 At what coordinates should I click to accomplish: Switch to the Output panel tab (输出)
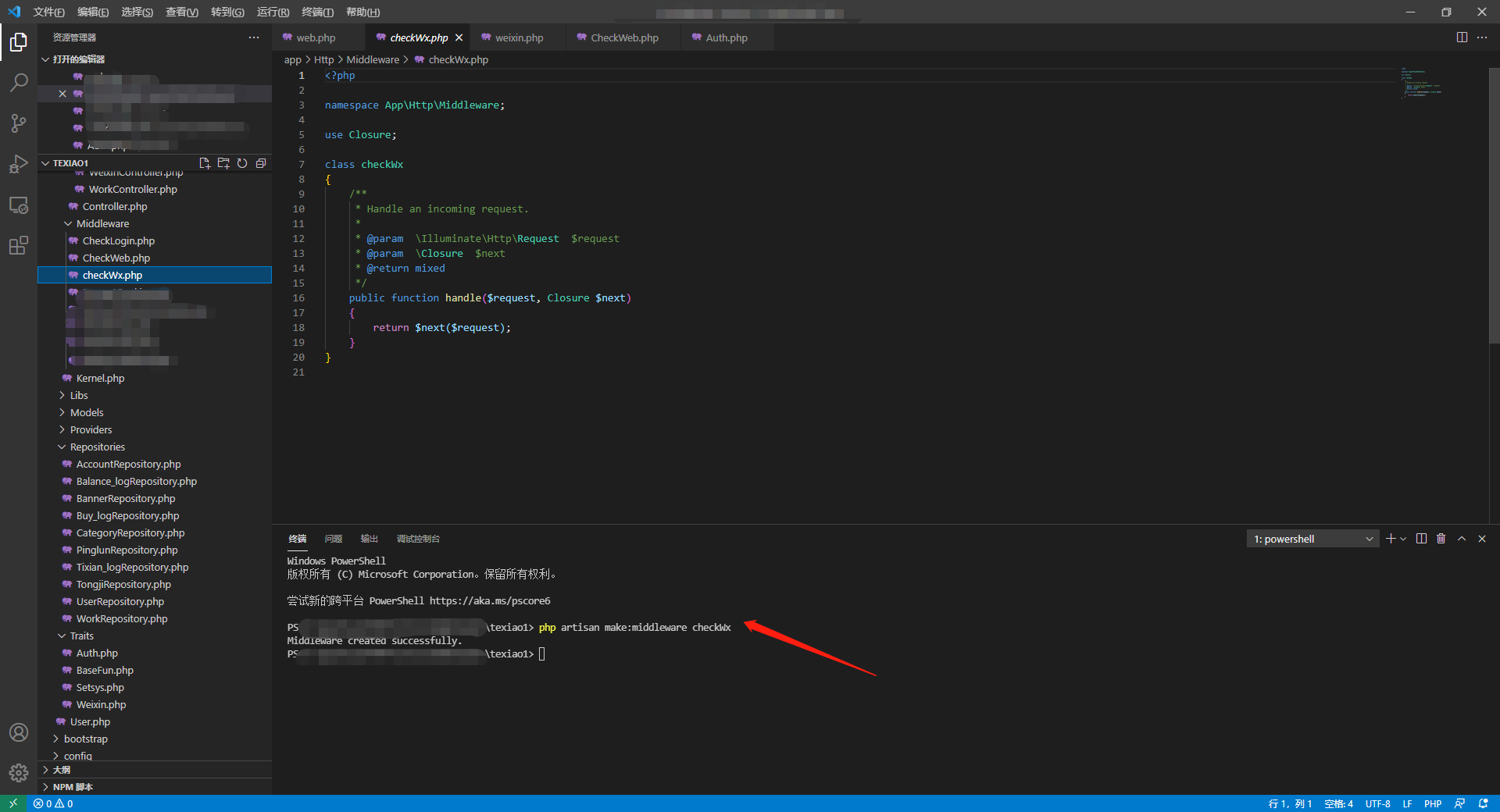[369, 539]
